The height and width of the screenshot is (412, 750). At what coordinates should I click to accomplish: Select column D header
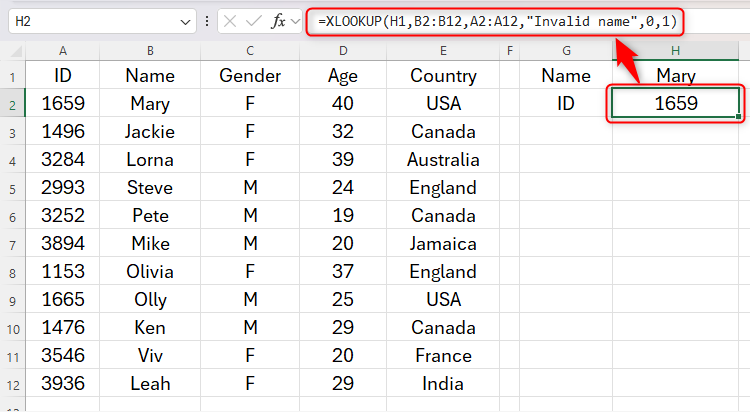click(343, 51)
